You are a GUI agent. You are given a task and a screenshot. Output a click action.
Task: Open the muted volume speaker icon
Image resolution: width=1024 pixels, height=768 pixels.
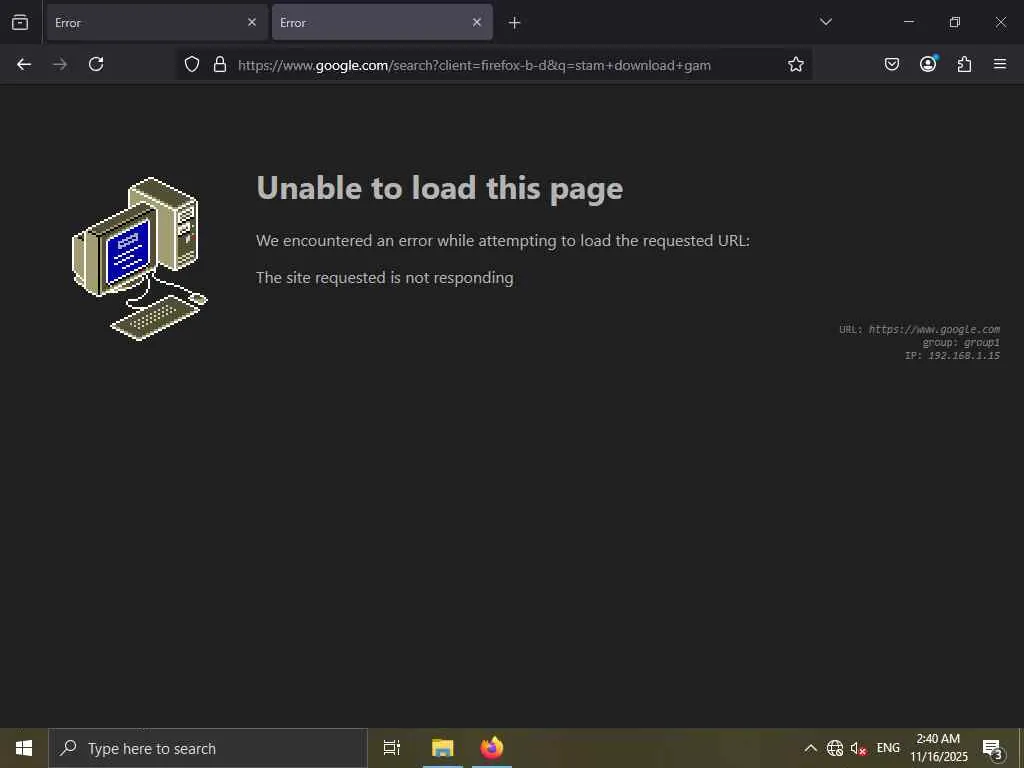[x=858, y=748]
